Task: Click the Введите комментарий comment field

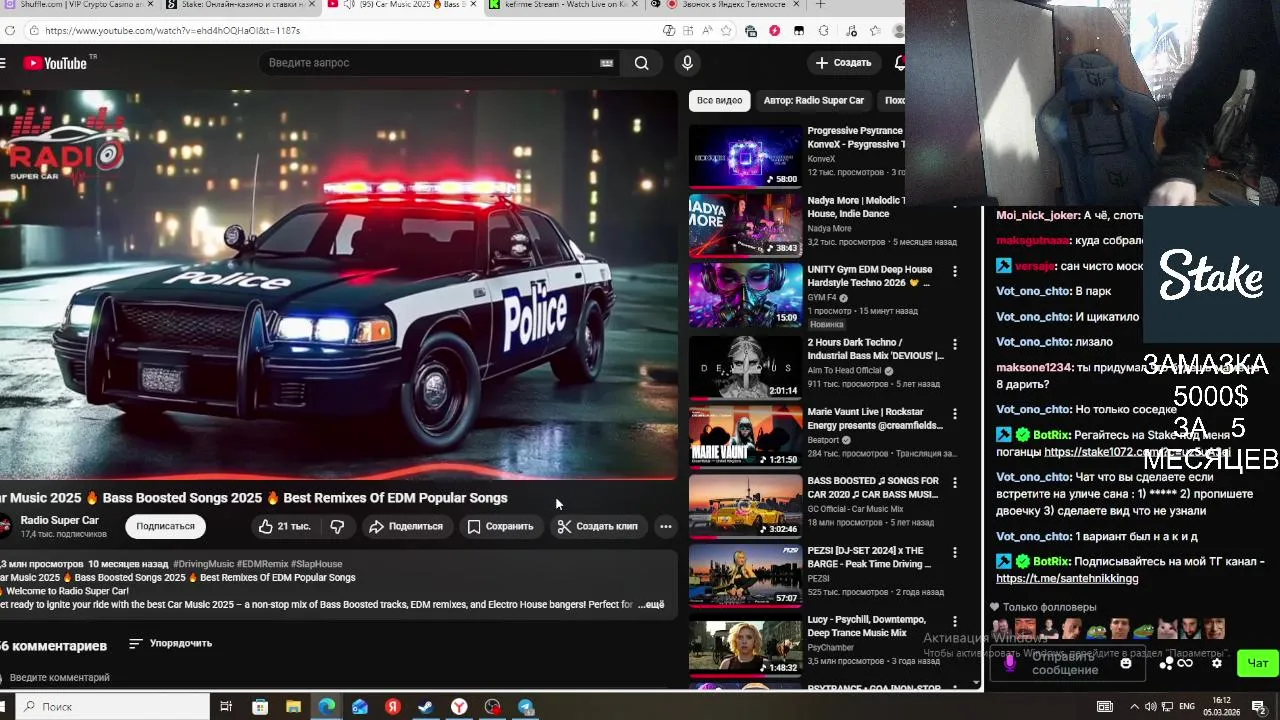Action: pos(60,677)
